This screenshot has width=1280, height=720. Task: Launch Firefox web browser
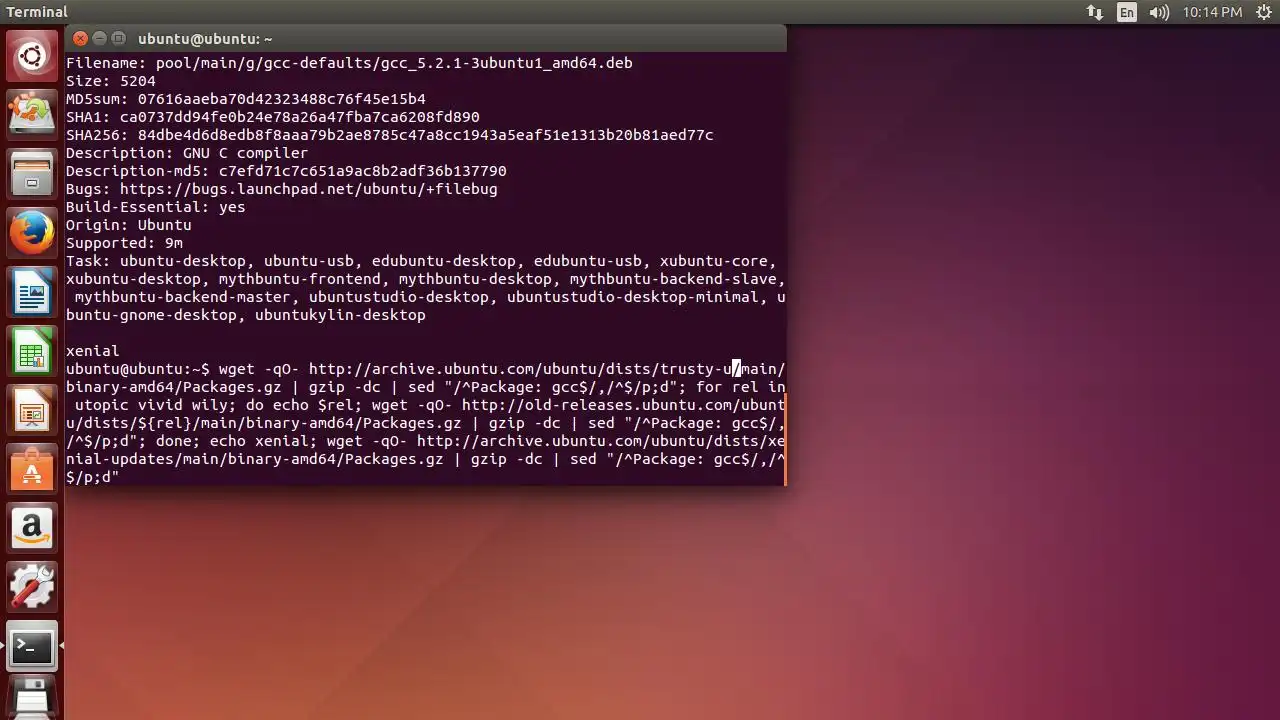point(32,233)
